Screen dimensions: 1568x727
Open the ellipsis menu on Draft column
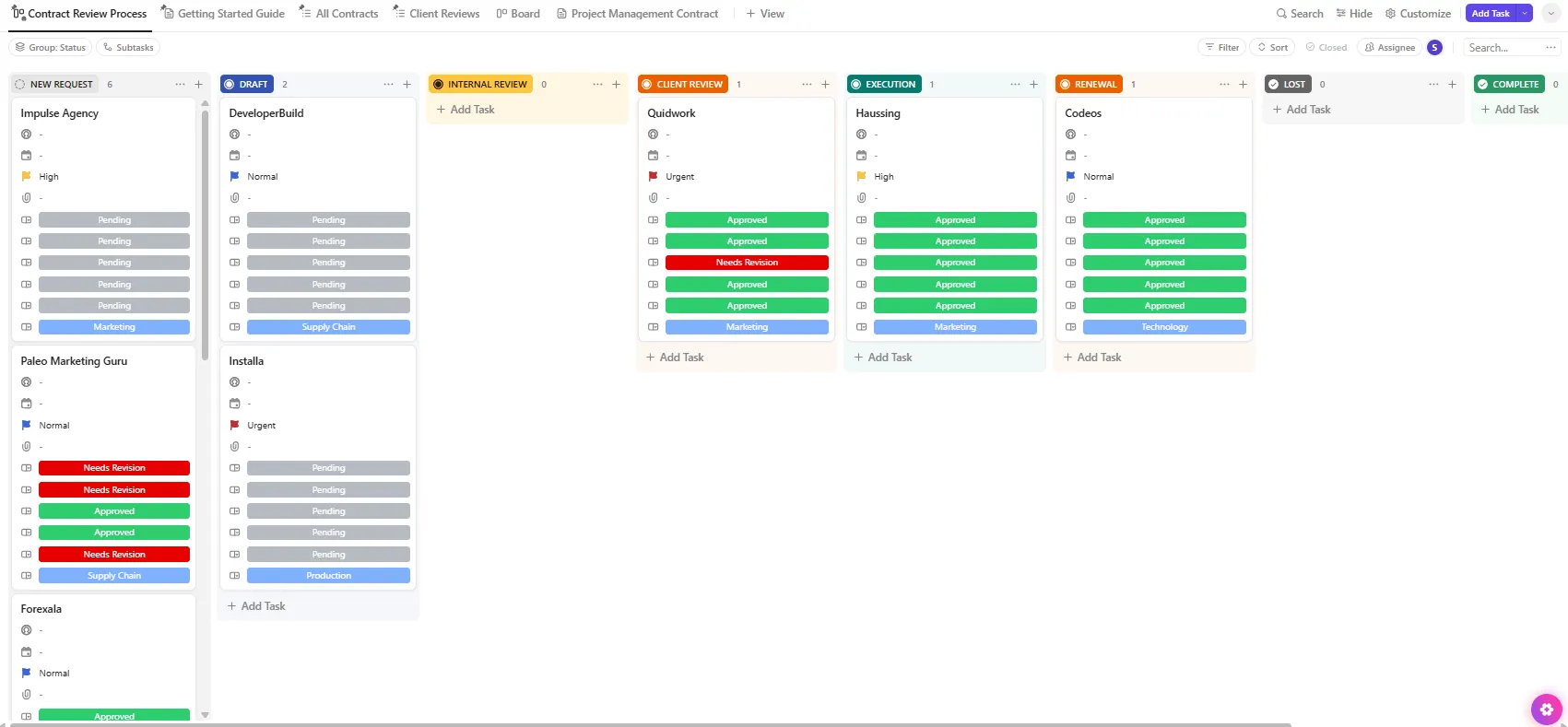[x=388, y=84]
